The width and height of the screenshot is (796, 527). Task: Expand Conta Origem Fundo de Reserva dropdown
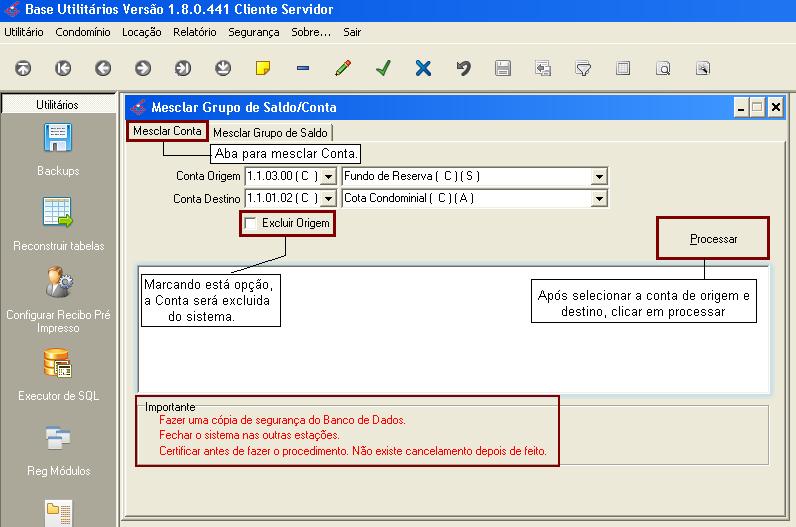[599, 177]
